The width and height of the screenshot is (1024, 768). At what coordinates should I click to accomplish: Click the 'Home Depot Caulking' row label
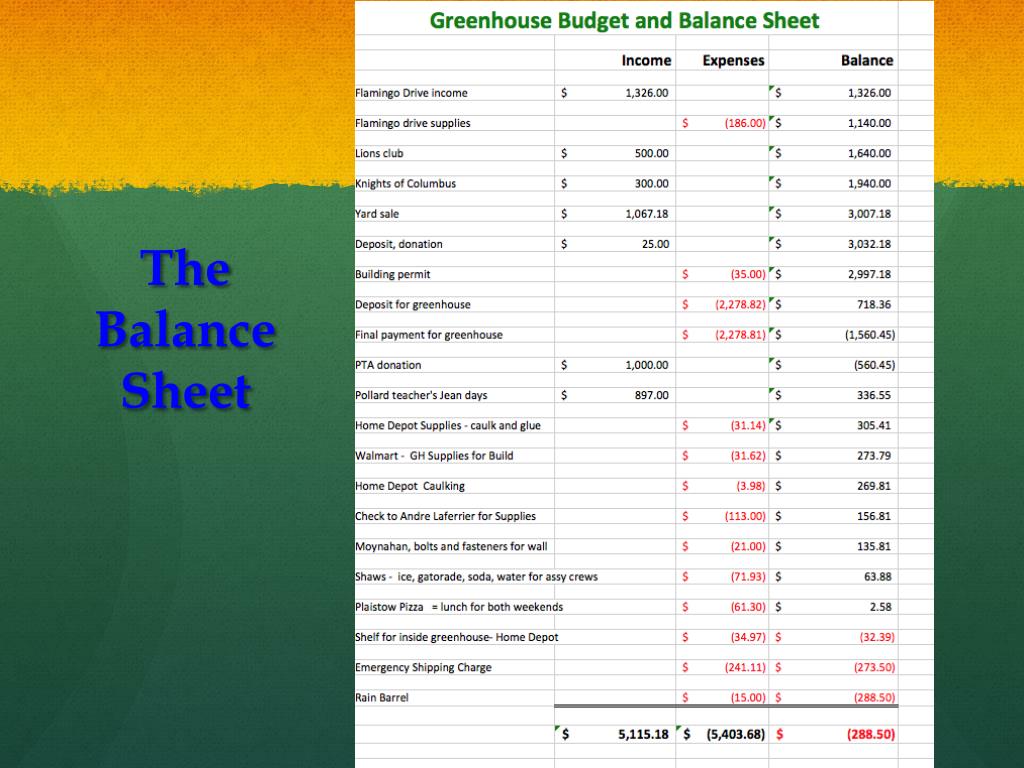[x=410, y=486]
